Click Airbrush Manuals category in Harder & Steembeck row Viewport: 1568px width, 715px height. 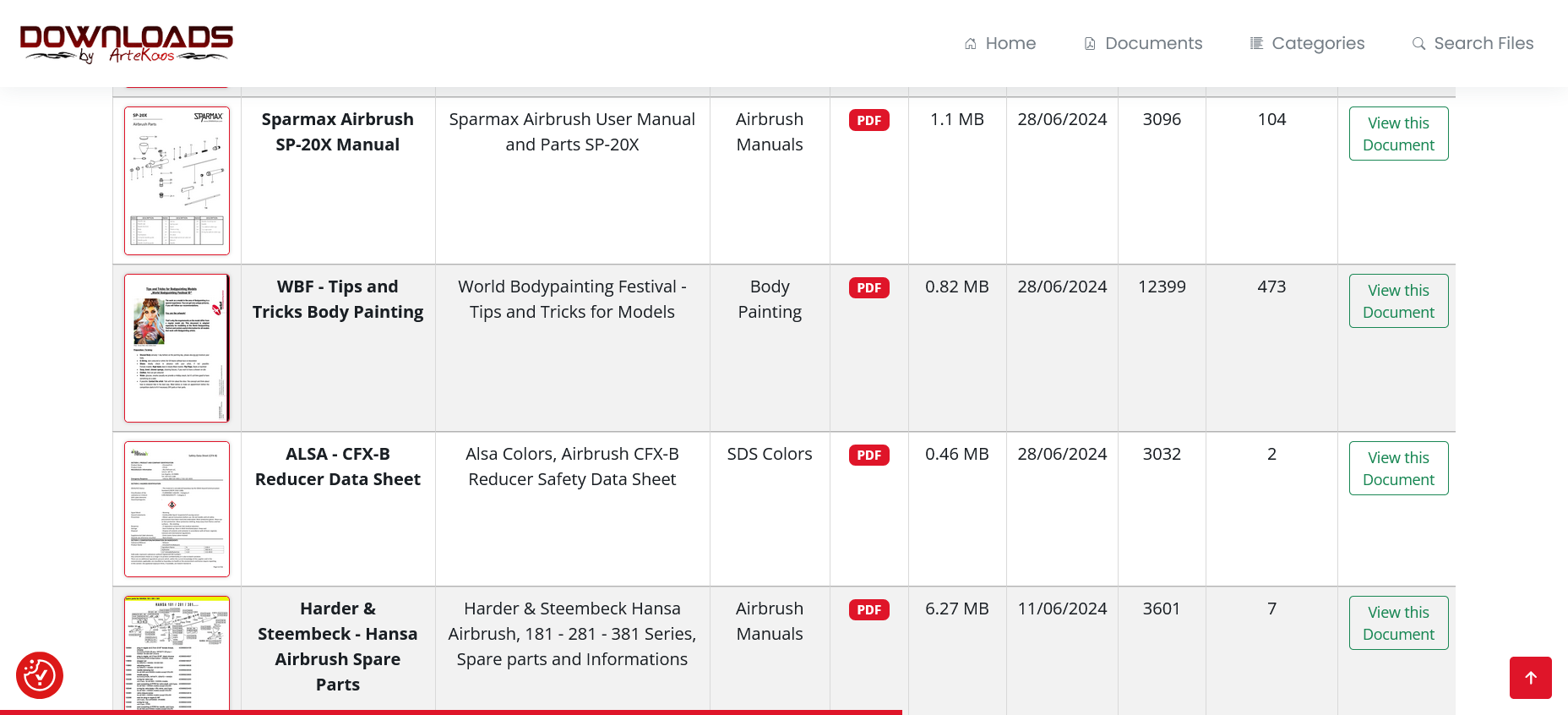point(770,621)
